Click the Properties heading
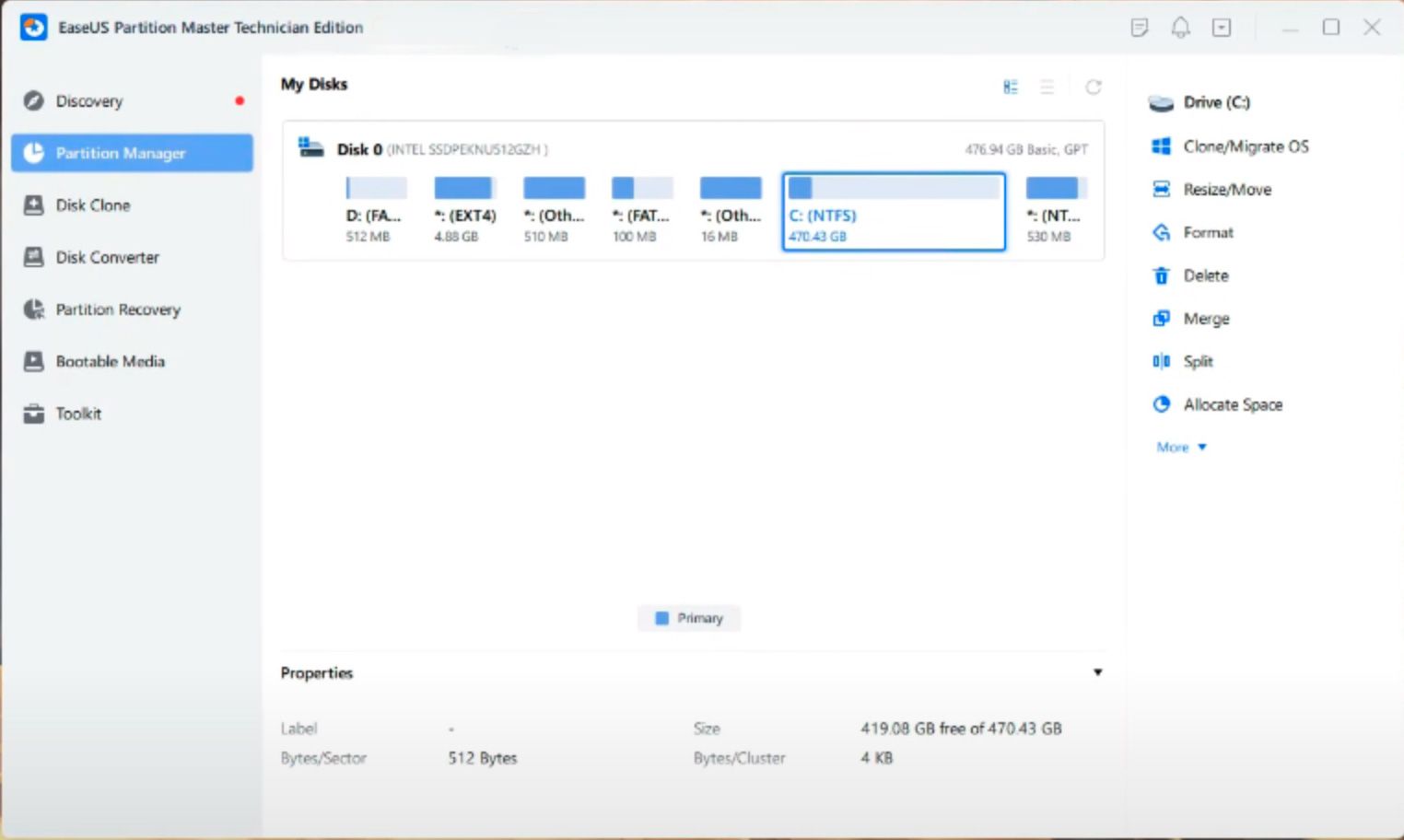1404x840 pixels. [317, 673]
